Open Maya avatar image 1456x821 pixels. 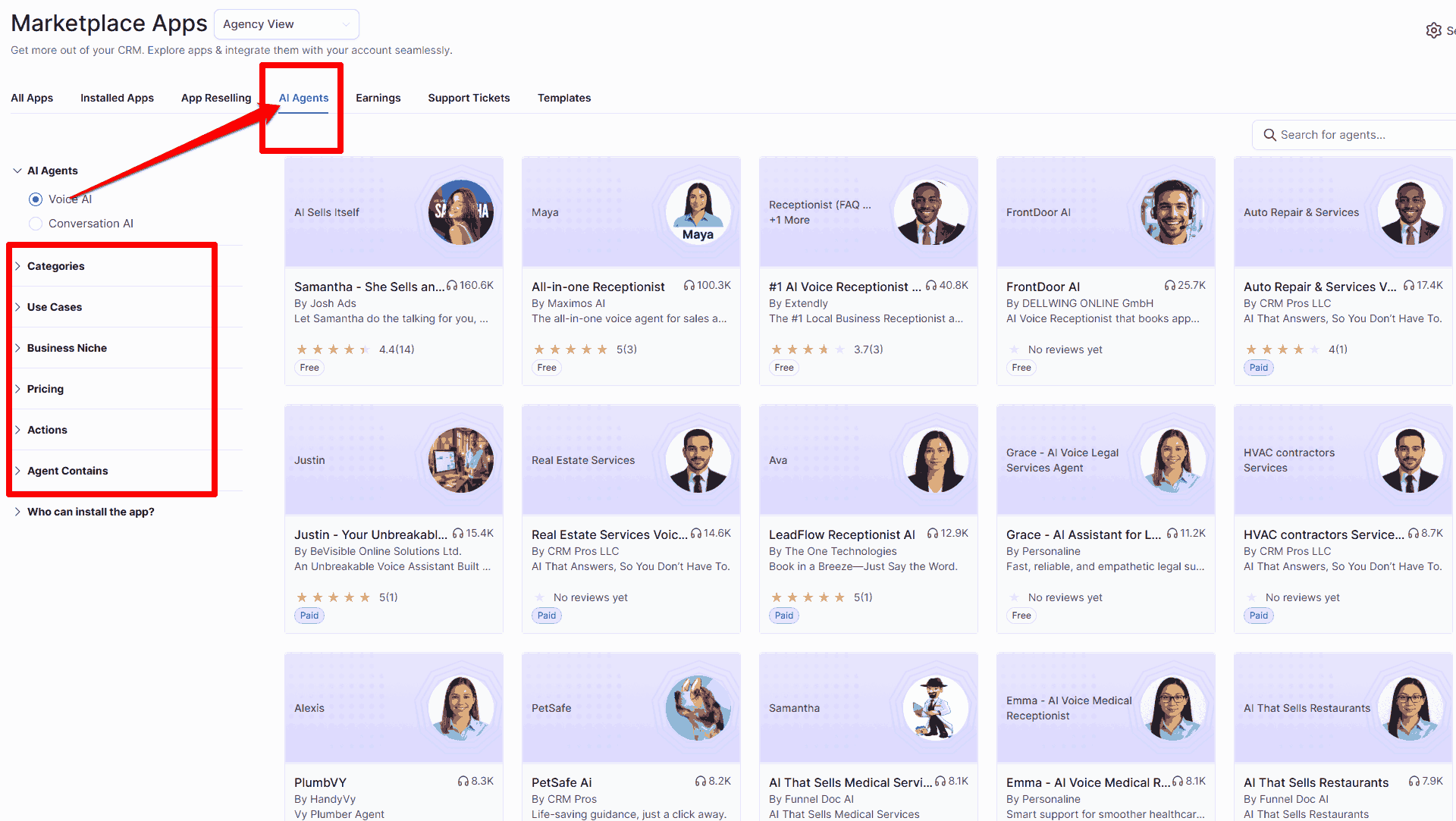(x=698, y=212)
